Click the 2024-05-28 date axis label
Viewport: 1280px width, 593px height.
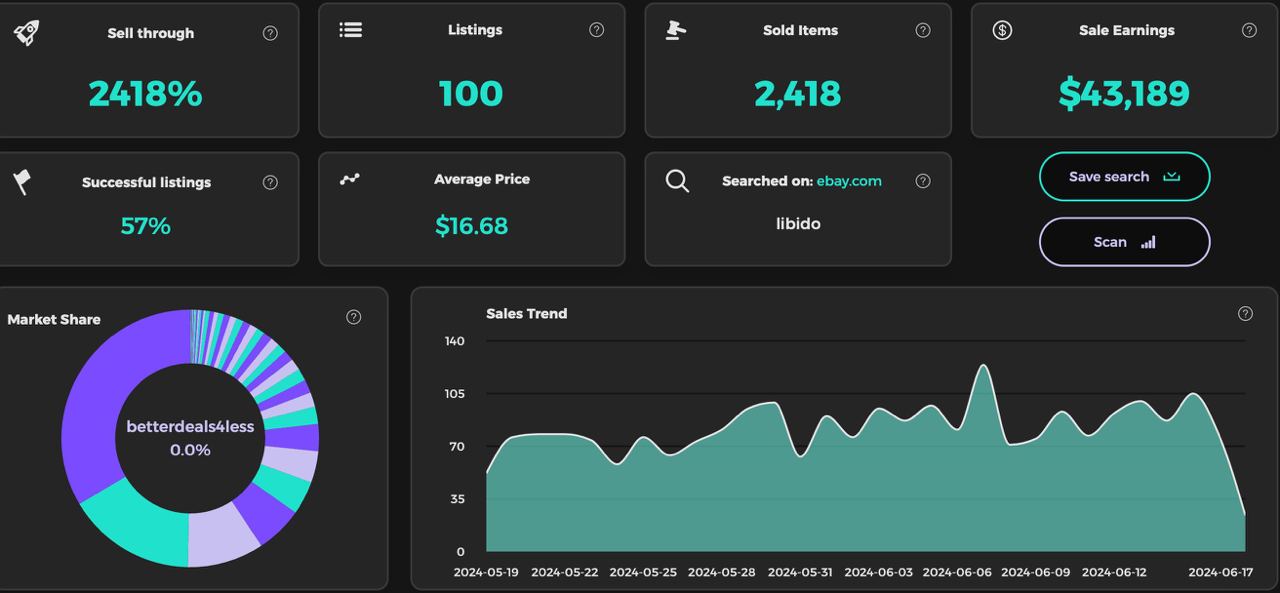721,572
